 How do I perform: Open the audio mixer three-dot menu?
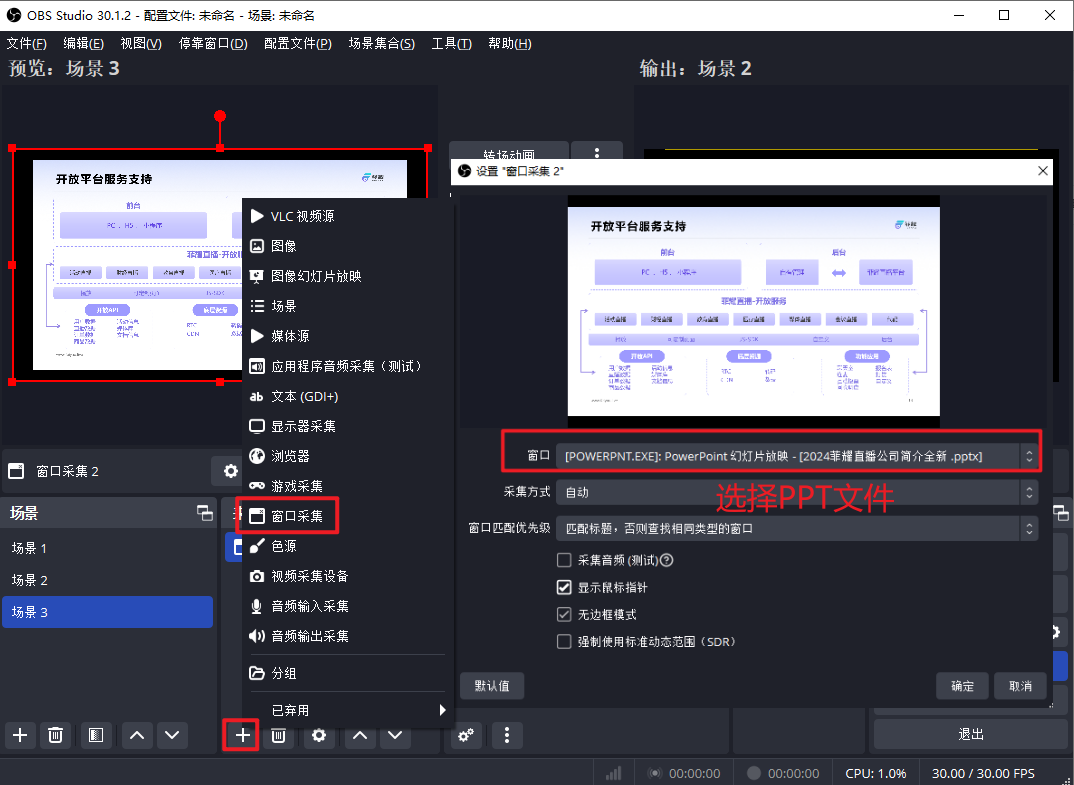(507, 736)
